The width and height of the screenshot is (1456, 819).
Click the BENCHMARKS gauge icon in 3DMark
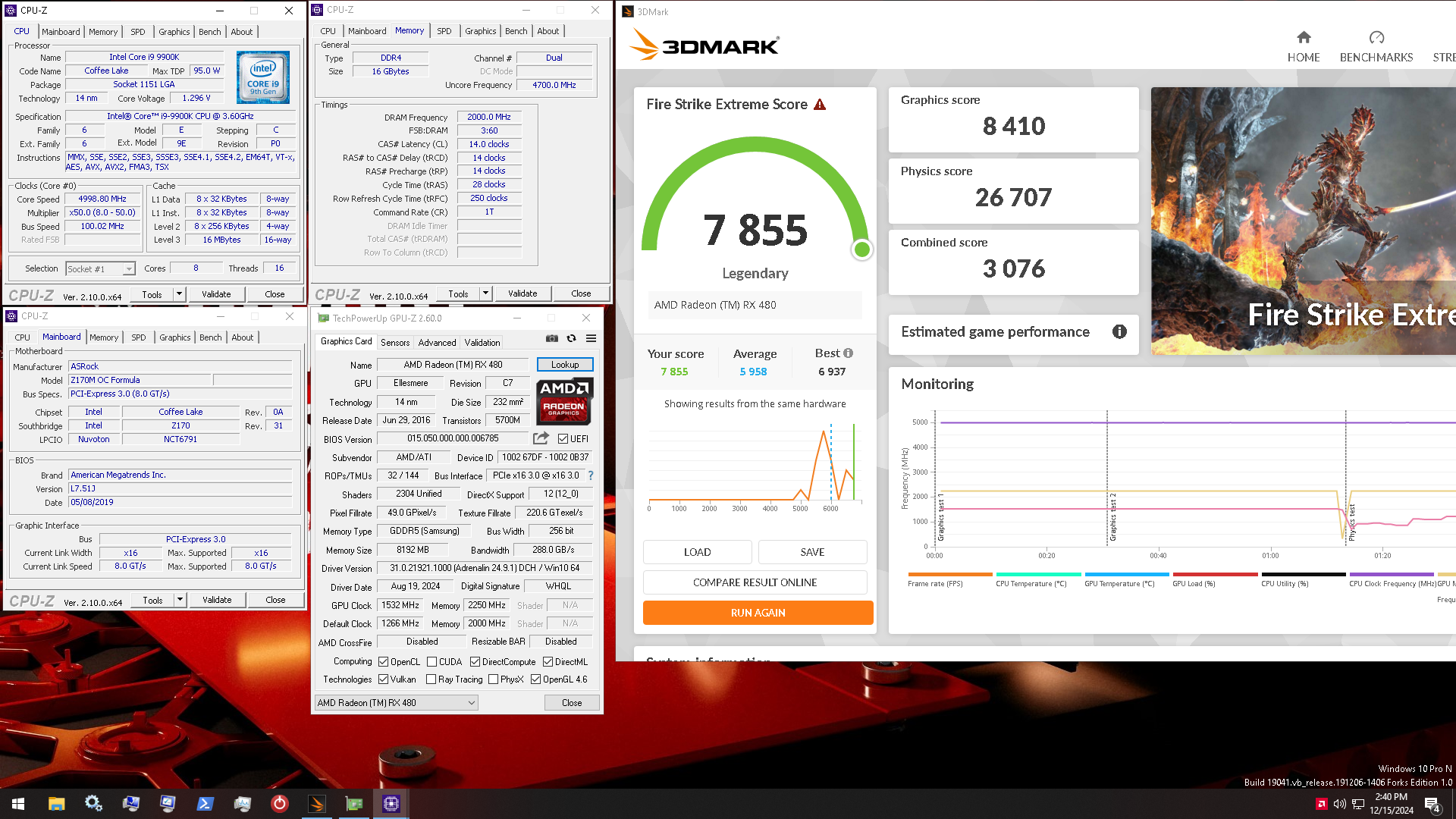coord(1376,37)
